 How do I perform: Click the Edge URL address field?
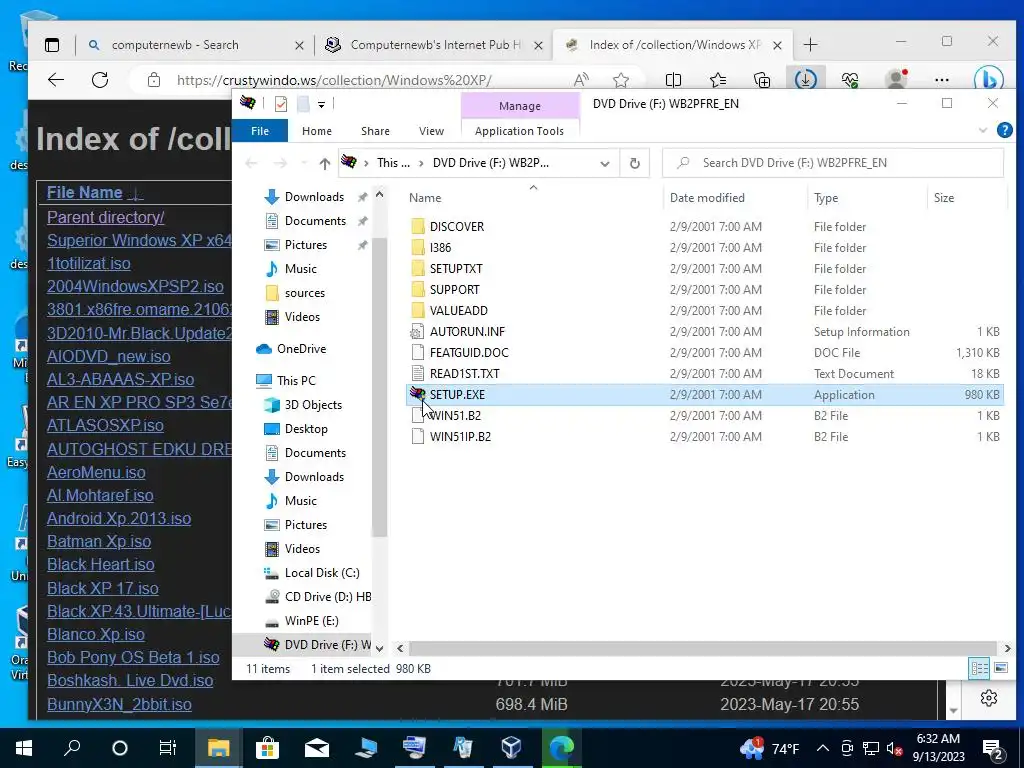tap(334, 80)
